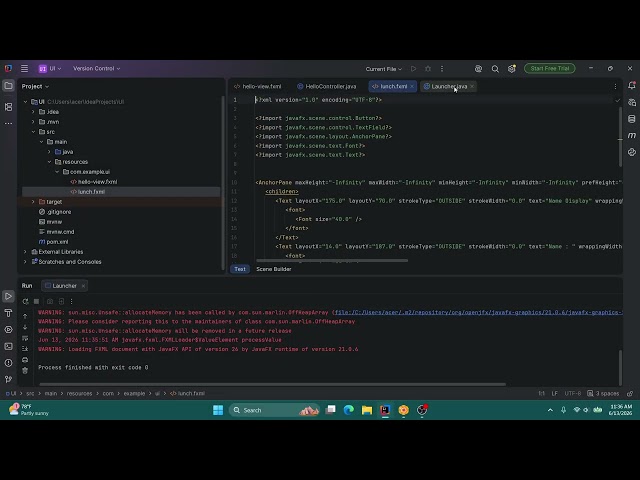Click the Stop process icon
Viewport: 640px width, 480px height.
(36, 301)
